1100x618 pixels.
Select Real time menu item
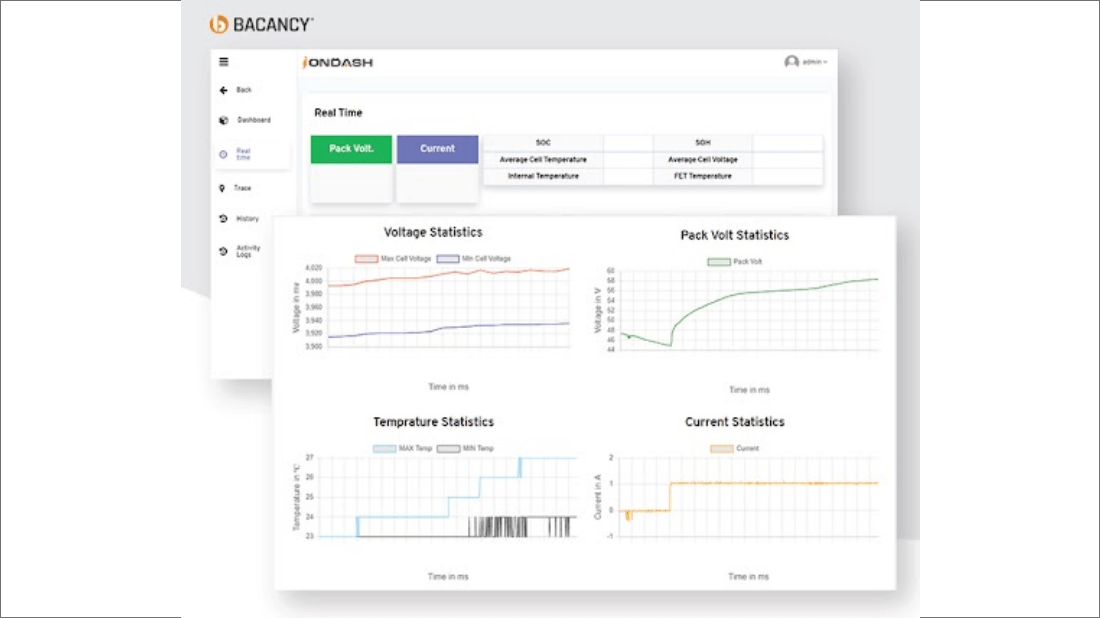pyautogui.click(x=243, y=154)
